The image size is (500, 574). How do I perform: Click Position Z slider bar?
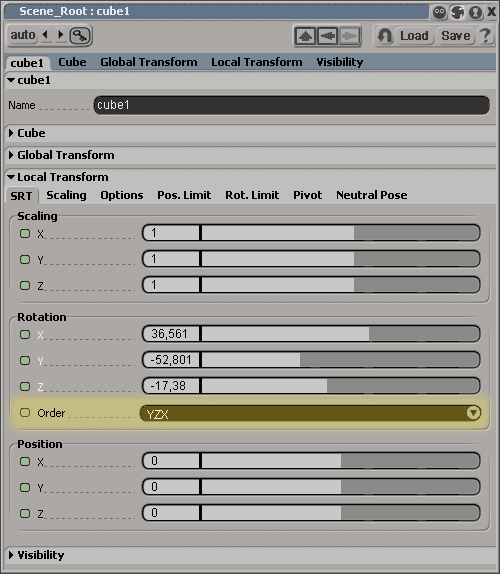pyautogui.click(x=340, y=513)
